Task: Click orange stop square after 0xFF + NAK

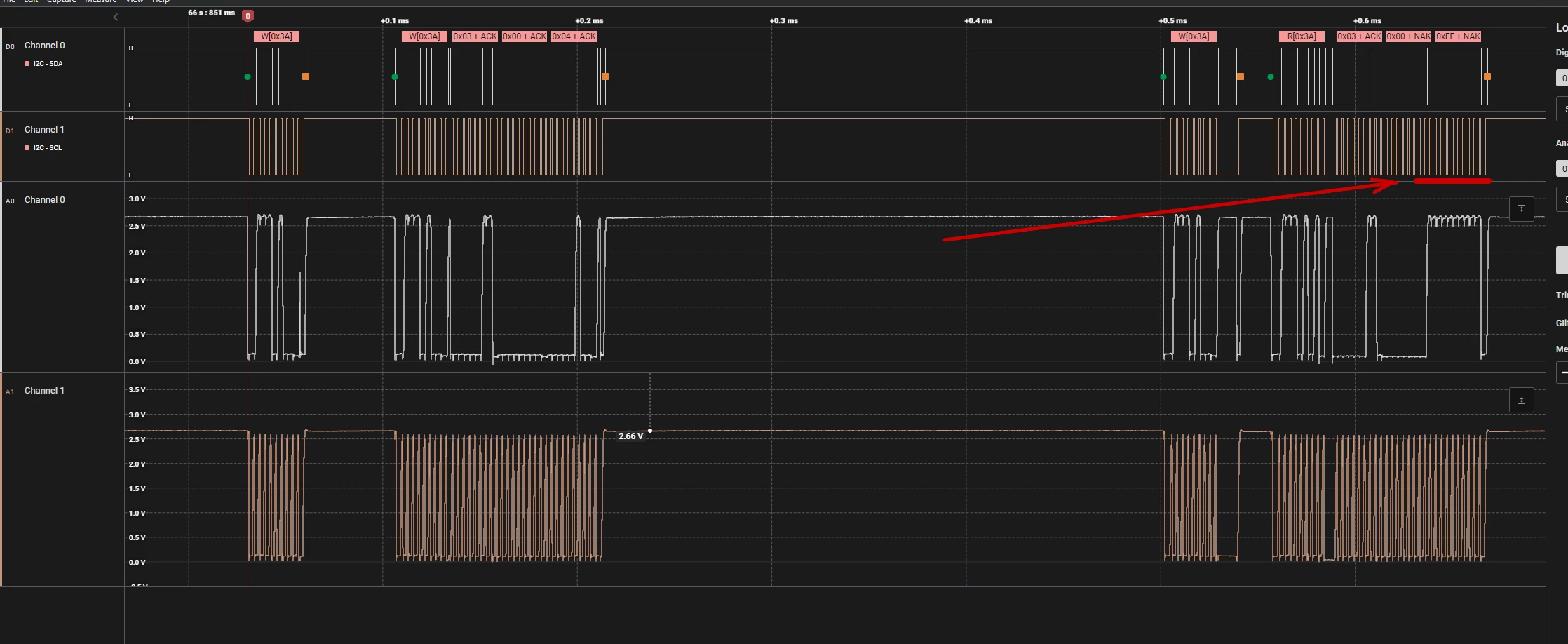Action: point(1487,76)
